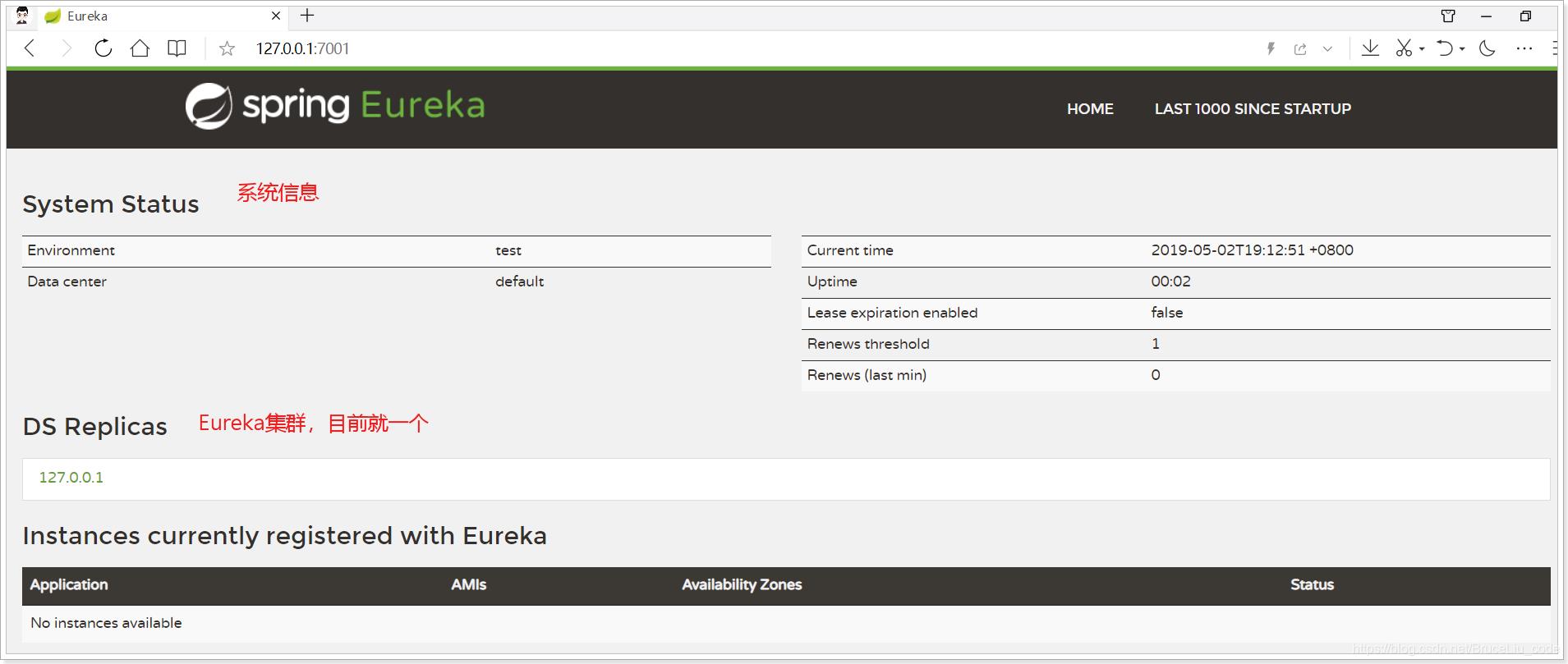Open the three-dots more menu
Screen dimensions: 1568x664
(1524, 48)
